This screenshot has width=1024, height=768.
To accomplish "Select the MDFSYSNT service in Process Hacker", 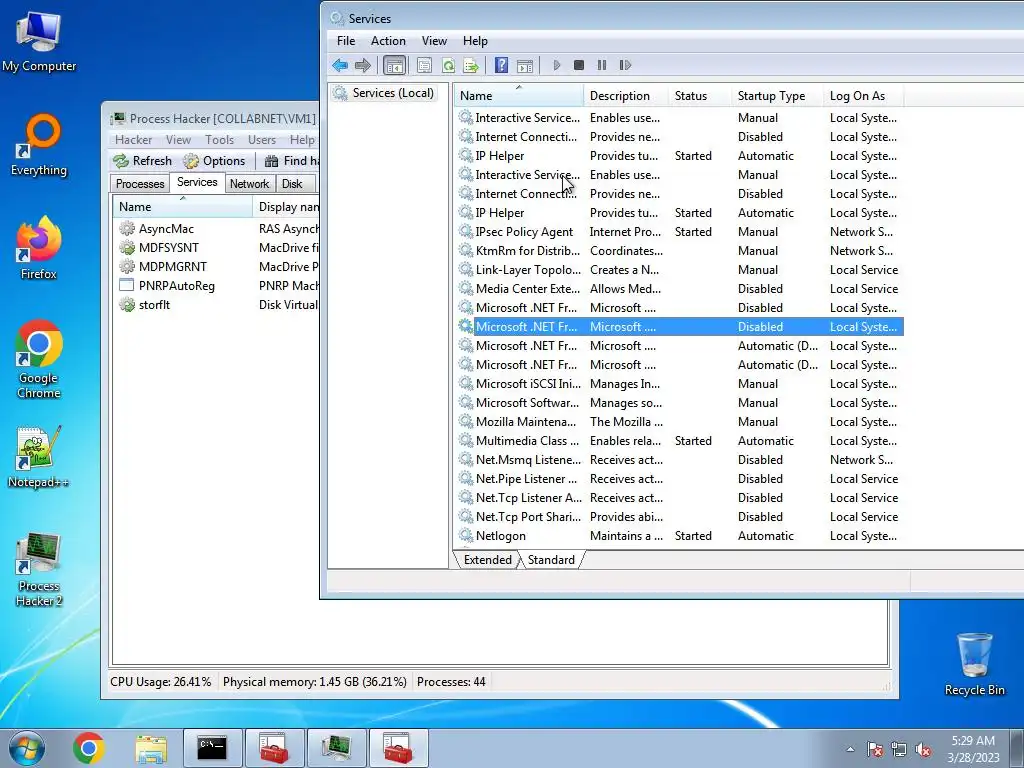I will (x=217, y=248).
